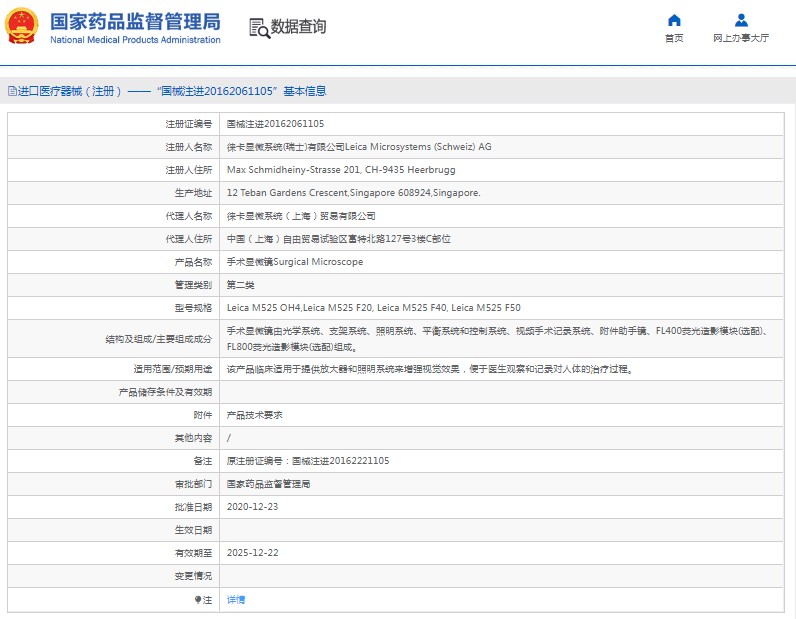Image resolution: width=796 pixels, height=619 pixels.
Task: Select product name 手术显微镜Surgical Microscope
Action: 295,262
